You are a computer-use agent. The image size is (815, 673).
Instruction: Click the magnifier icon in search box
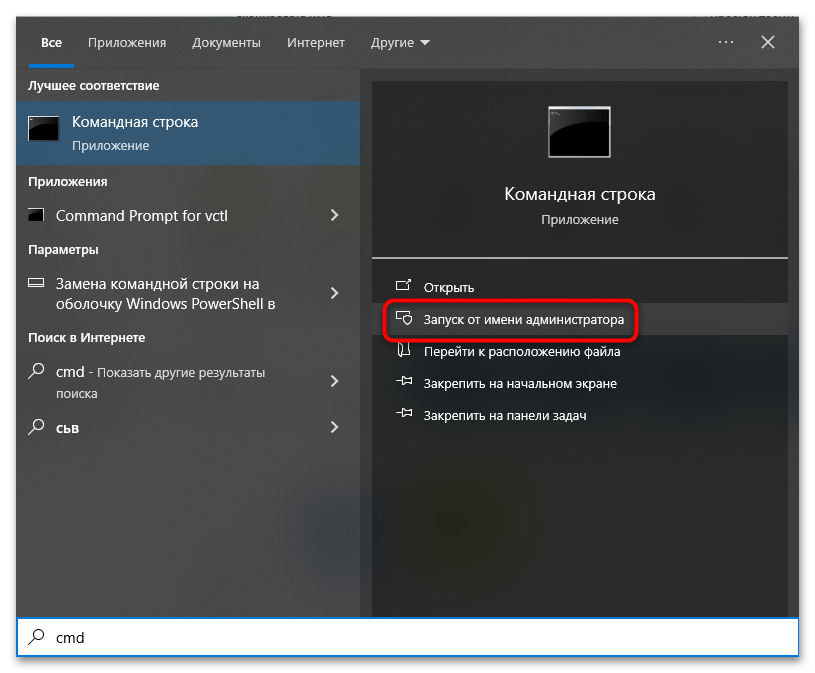point(36,637)
